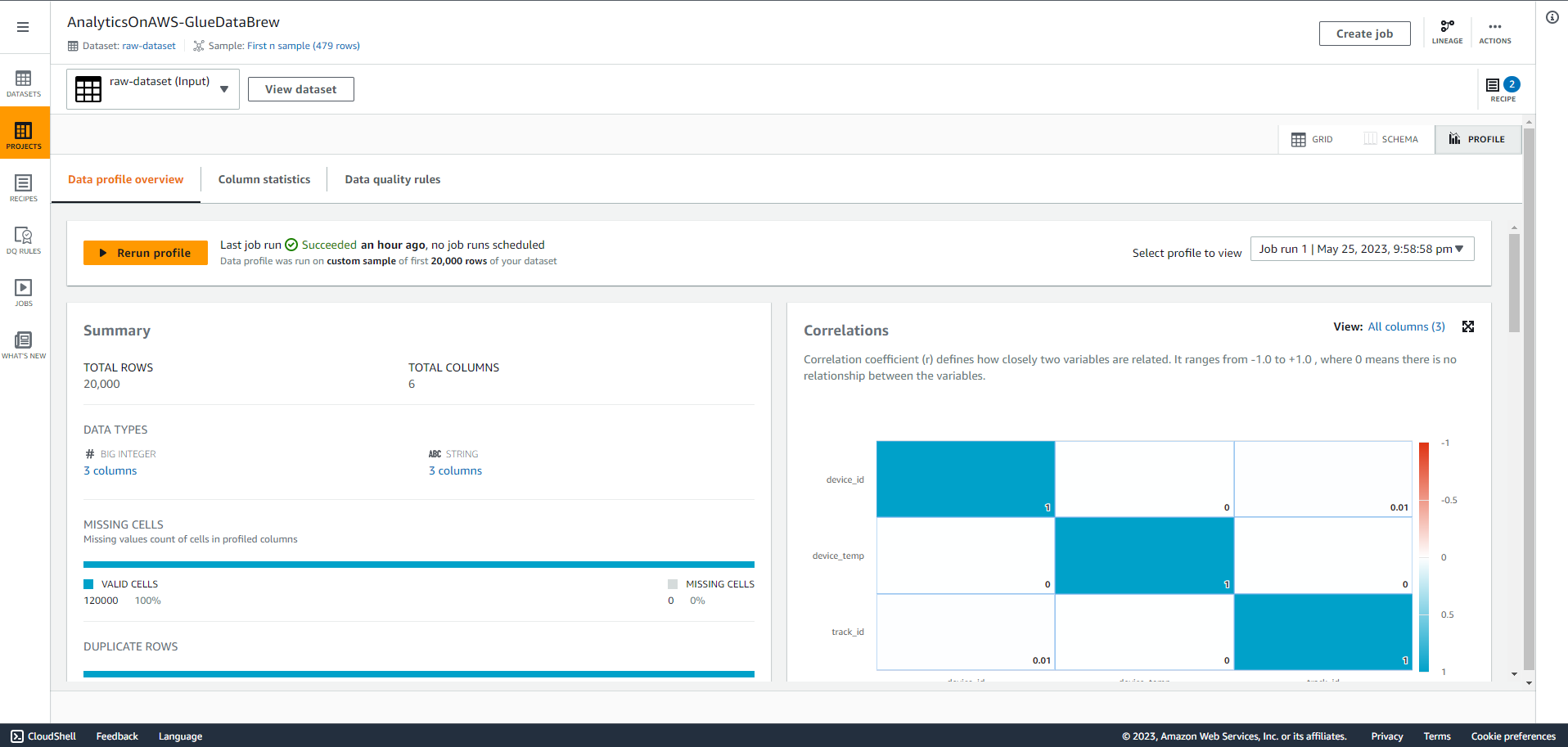Click the 3 columns Big Integer link
This screenshot has height=747, width=1568.
[x=110, y=470]
